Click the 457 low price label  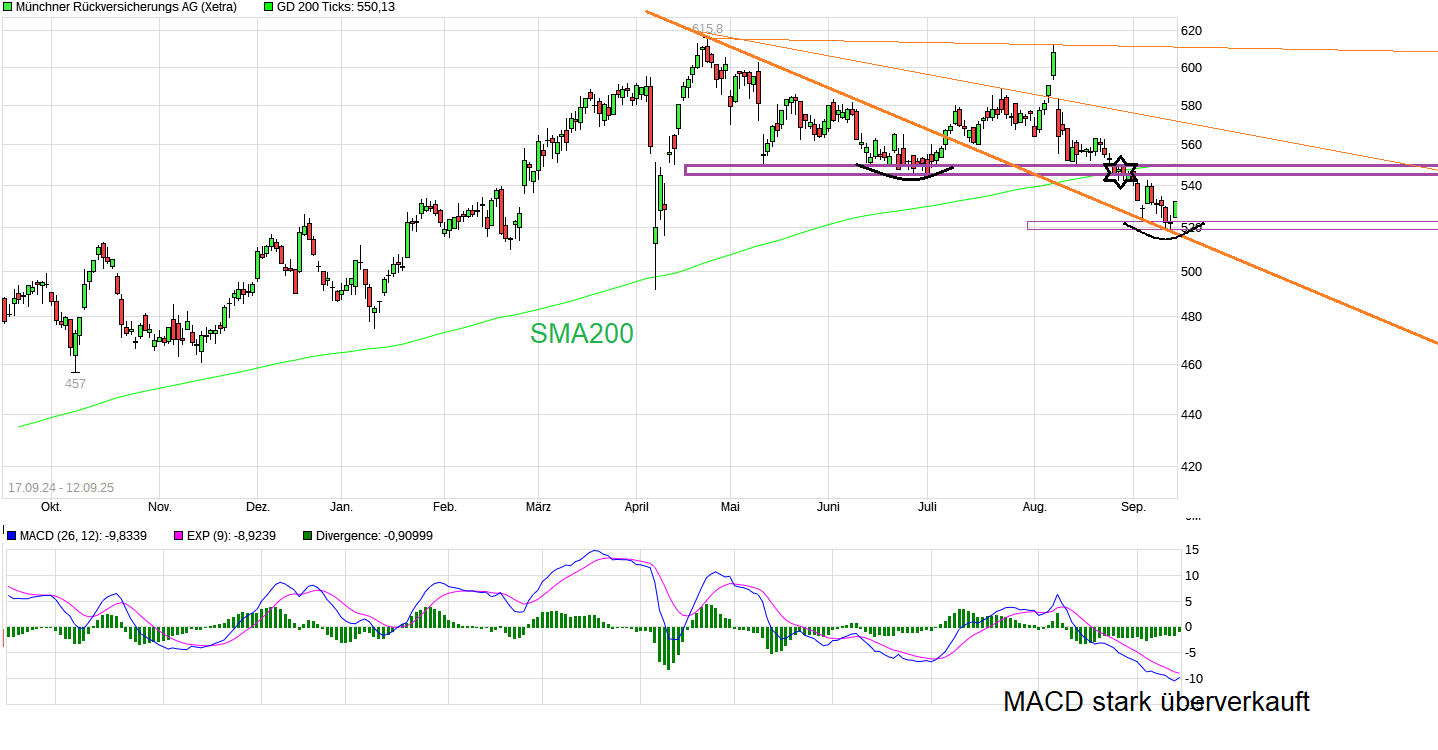[x=75, y=383]
